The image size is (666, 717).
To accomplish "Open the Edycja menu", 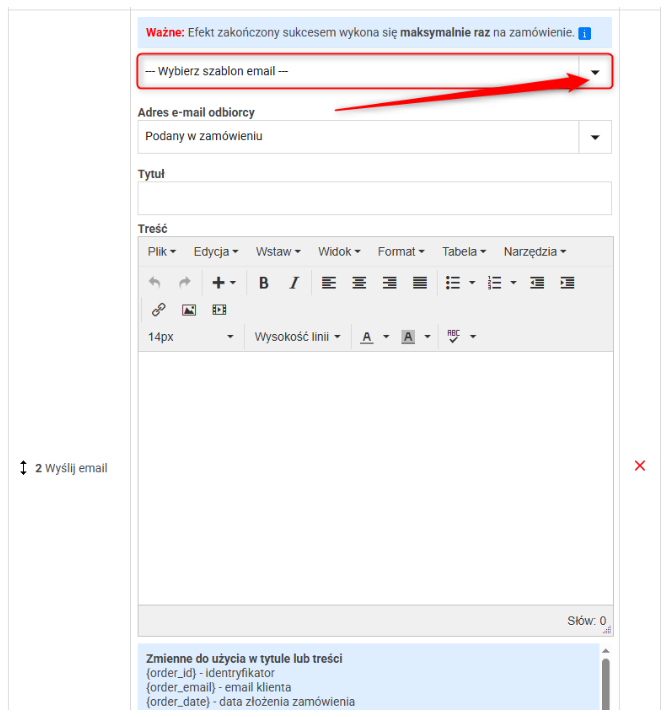I will pyautogui.click(x=215, y=251).
